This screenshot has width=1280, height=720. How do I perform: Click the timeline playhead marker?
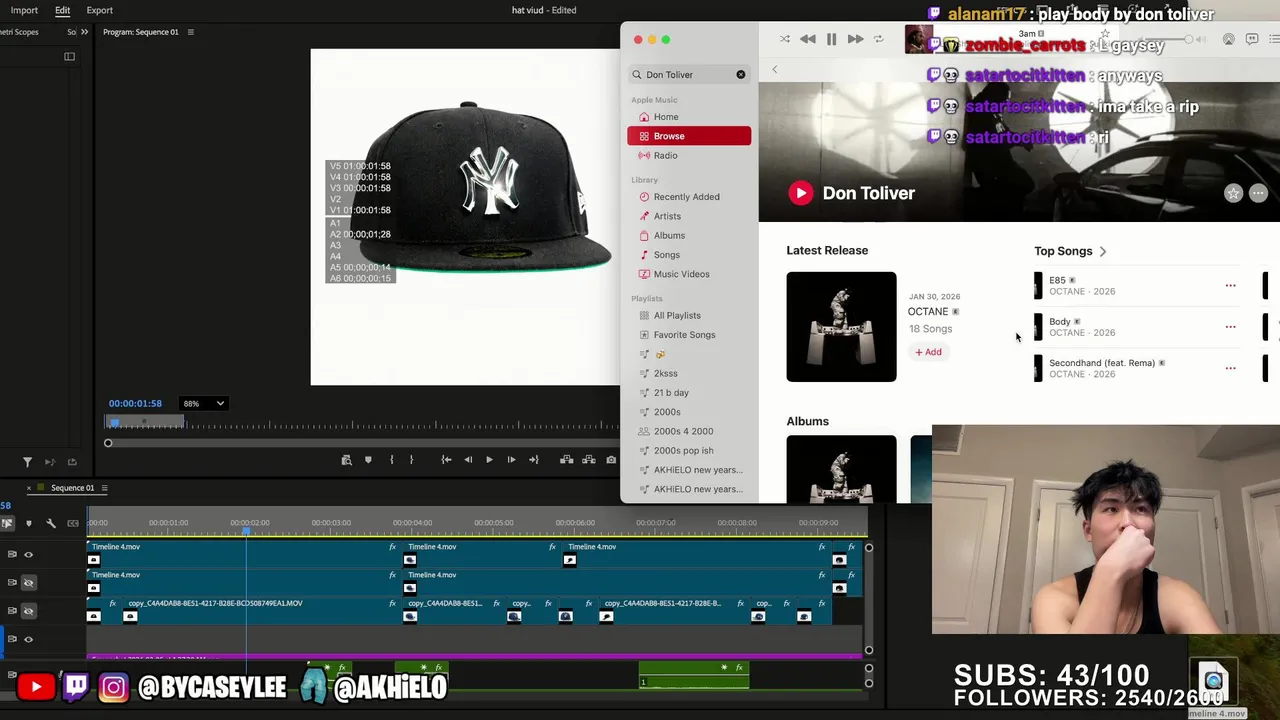pyautogui.click(x=247, y=530)
